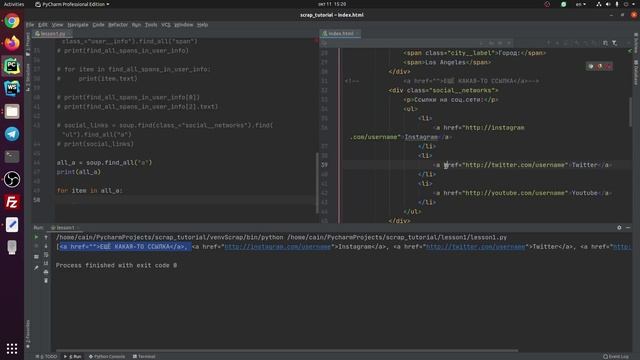Open the Event Log in the status bar
This screenshot has height=360, width=640.
point(616,356)
